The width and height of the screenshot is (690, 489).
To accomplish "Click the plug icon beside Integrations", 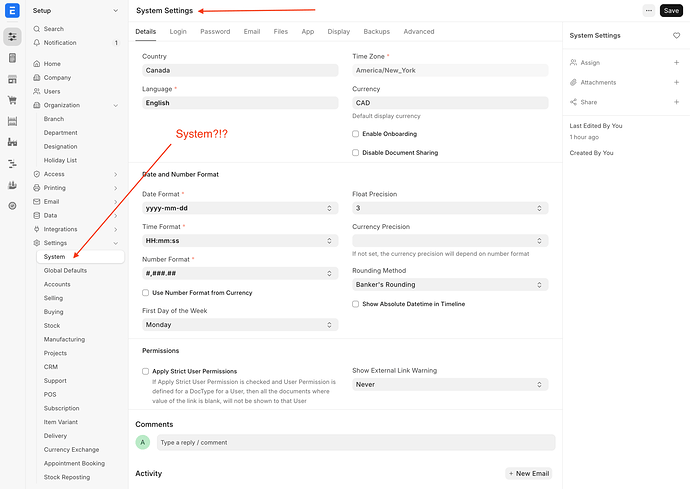I will pyautogui.click(x=37, y=229).
